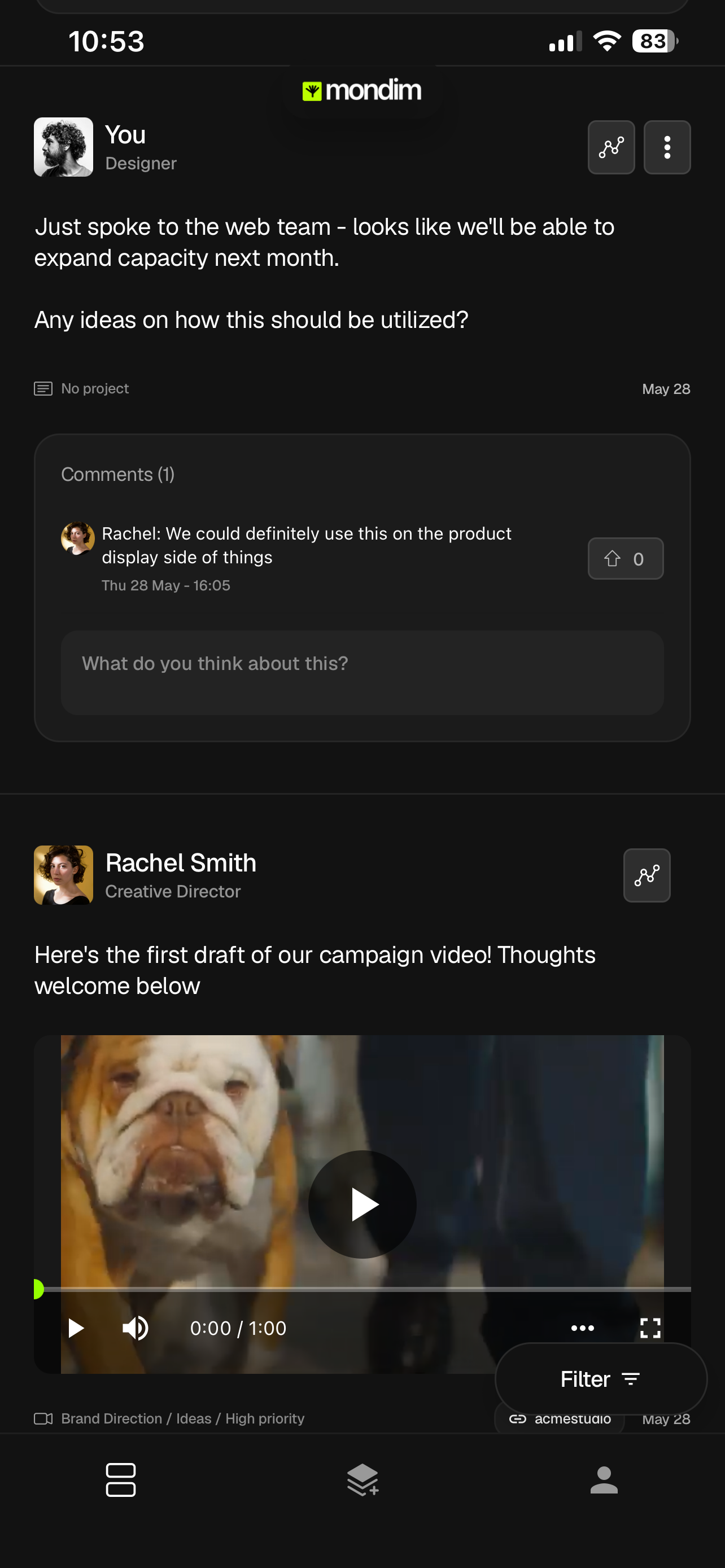Screen dimensions: 725x1568
Task: Open the three-dot options menu on your post
Action: pos(667,147)
